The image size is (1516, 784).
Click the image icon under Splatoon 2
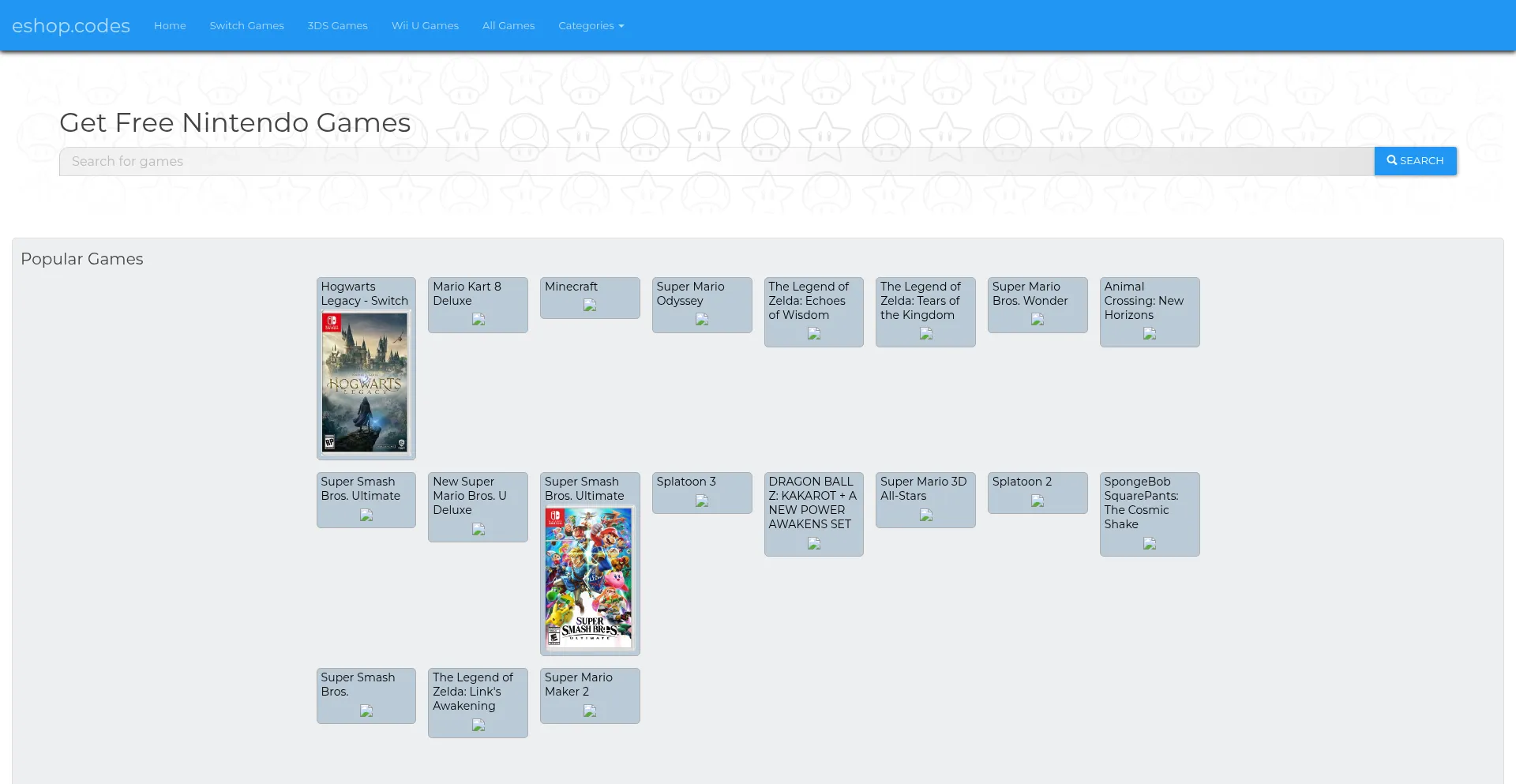click(1038, 501)
